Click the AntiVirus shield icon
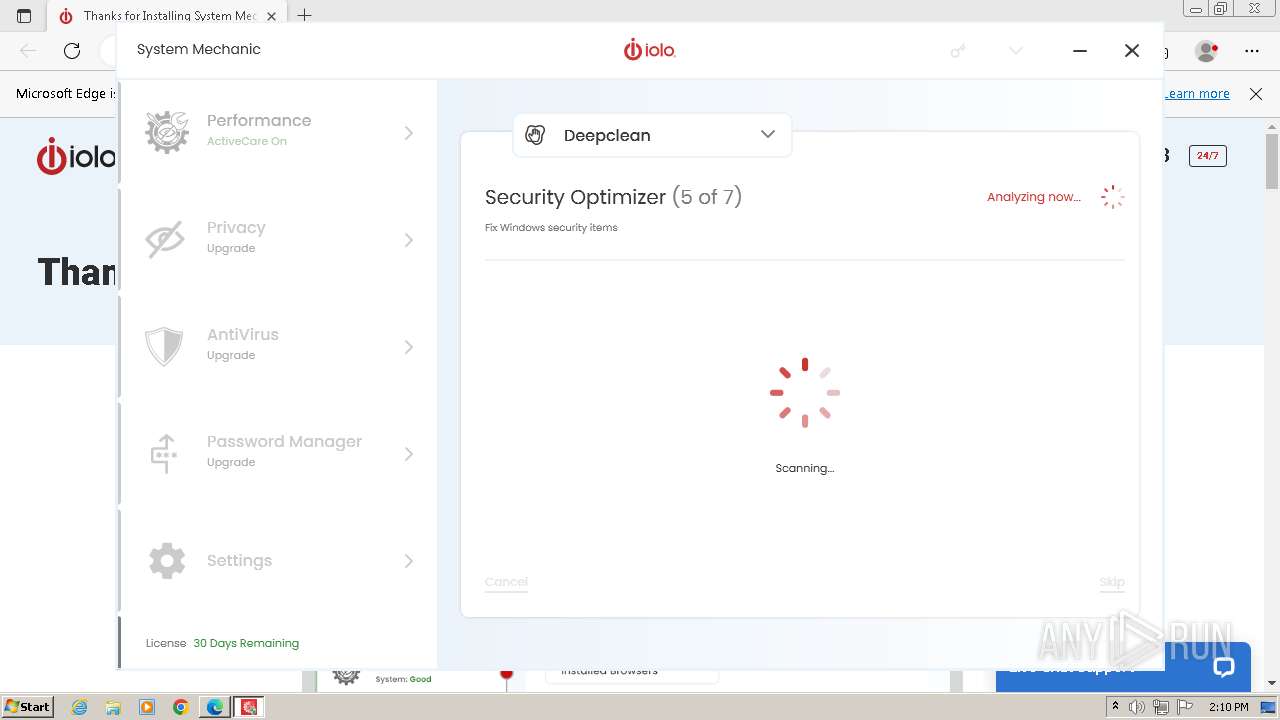 (164, 346)
